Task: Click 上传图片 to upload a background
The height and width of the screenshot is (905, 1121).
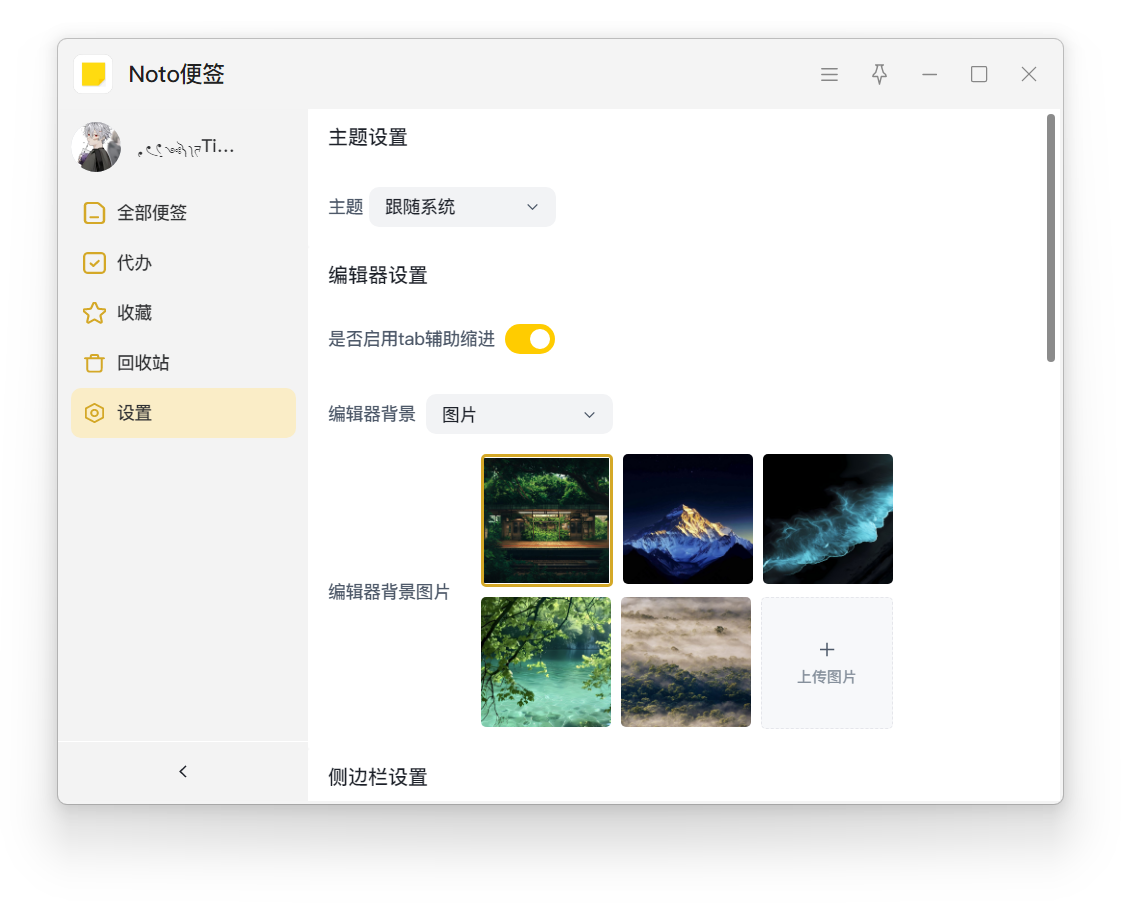Action: pos(826,662)
